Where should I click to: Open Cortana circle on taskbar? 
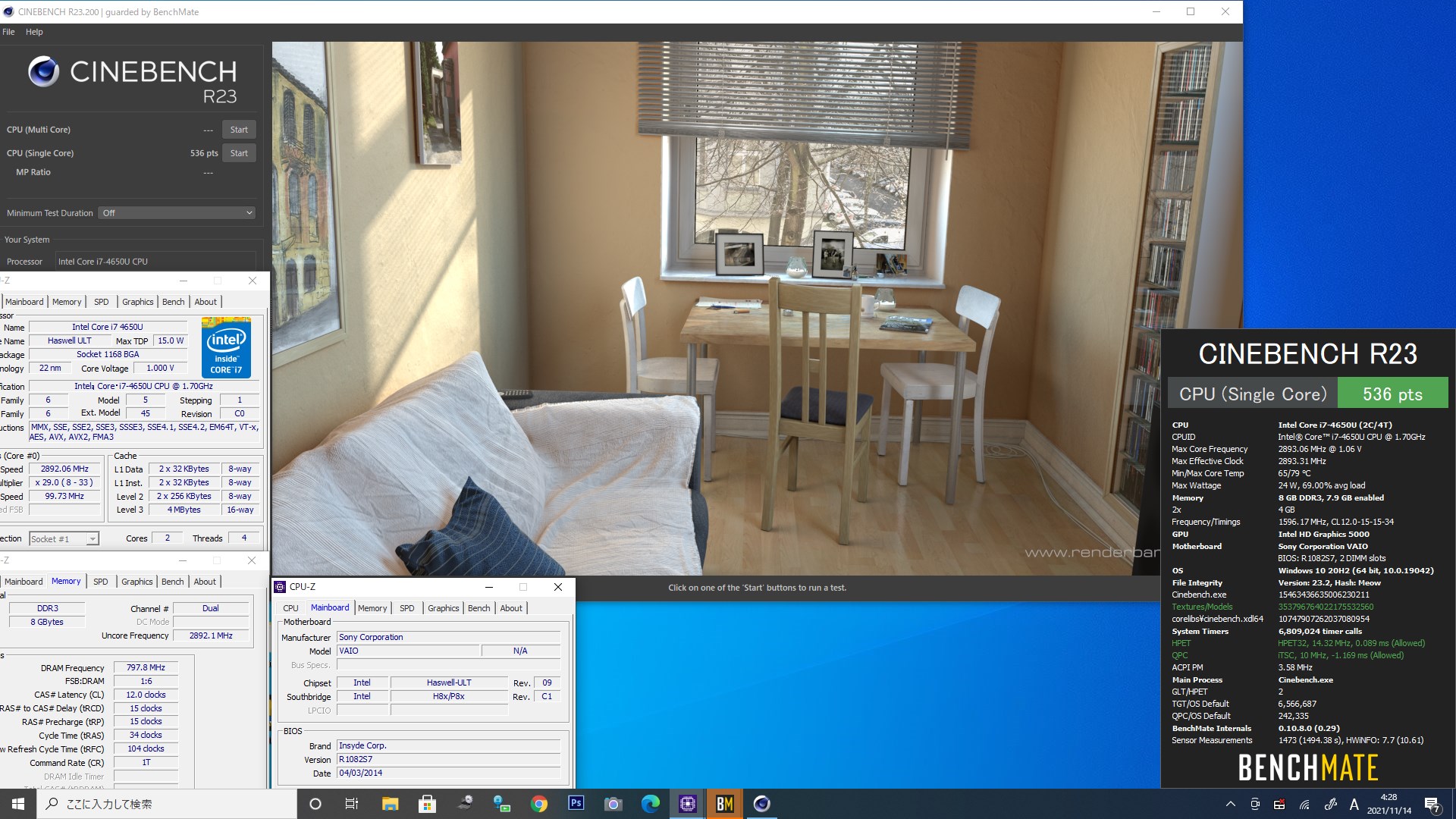(315, 804)
